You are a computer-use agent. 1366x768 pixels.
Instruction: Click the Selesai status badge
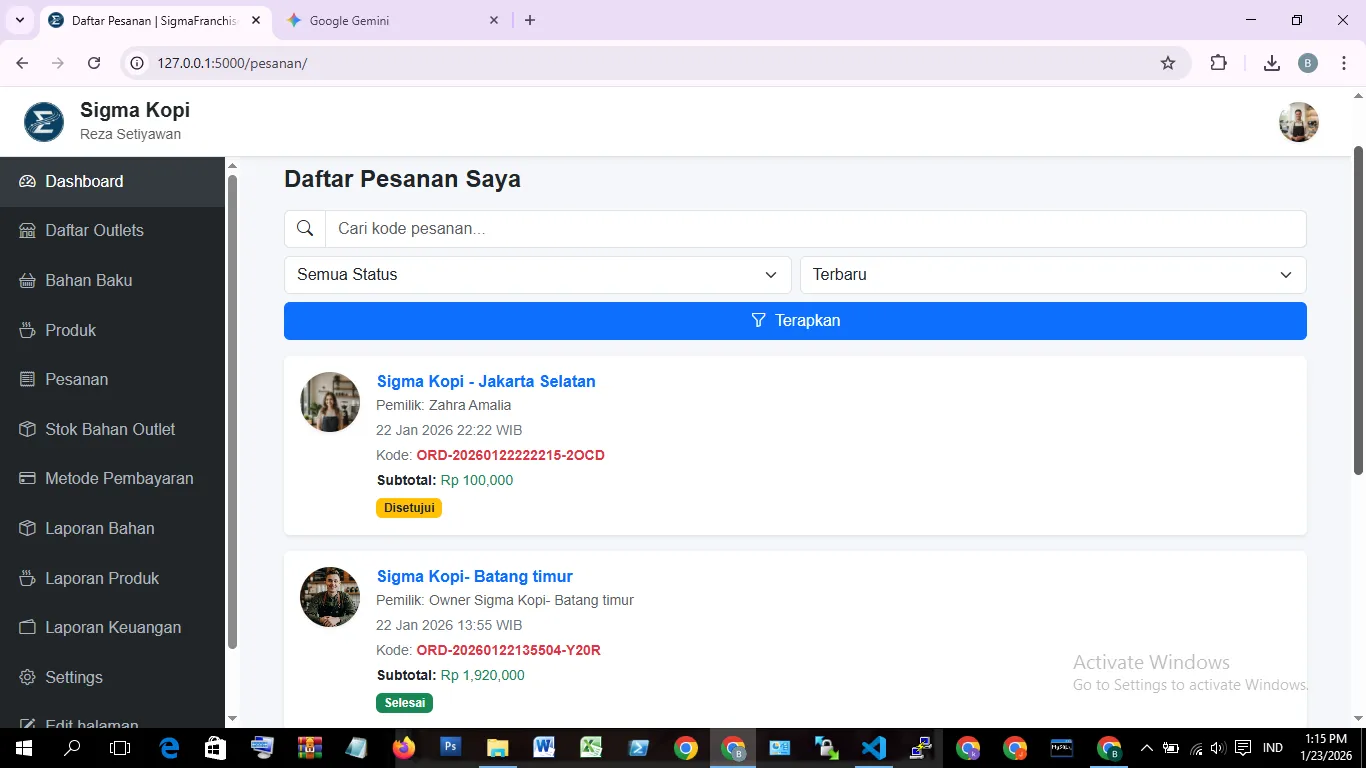tap(405, 703)
